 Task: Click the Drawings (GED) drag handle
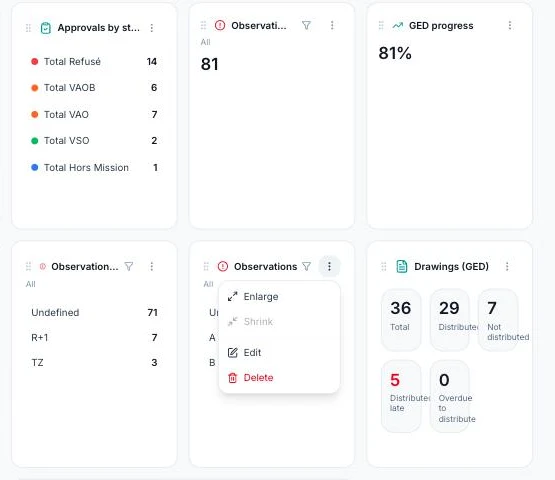(x=384, y=266)
